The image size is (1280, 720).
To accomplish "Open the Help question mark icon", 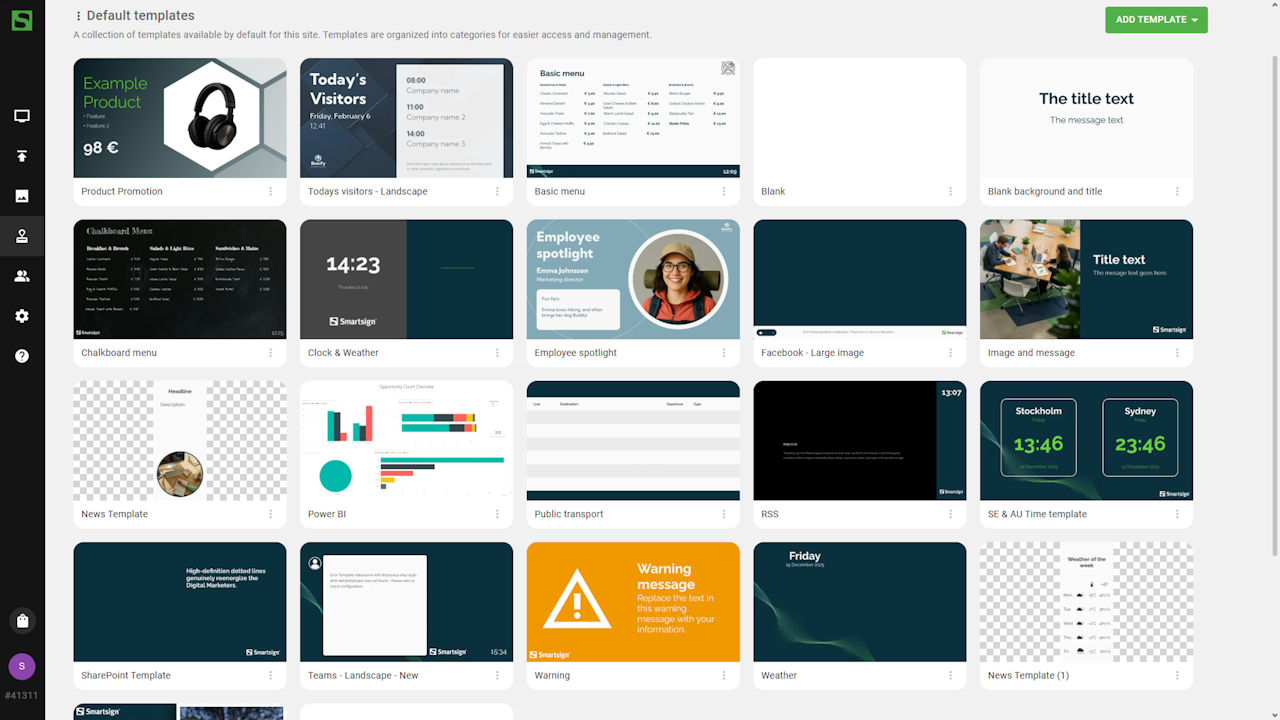I will [x=22, y=356].
